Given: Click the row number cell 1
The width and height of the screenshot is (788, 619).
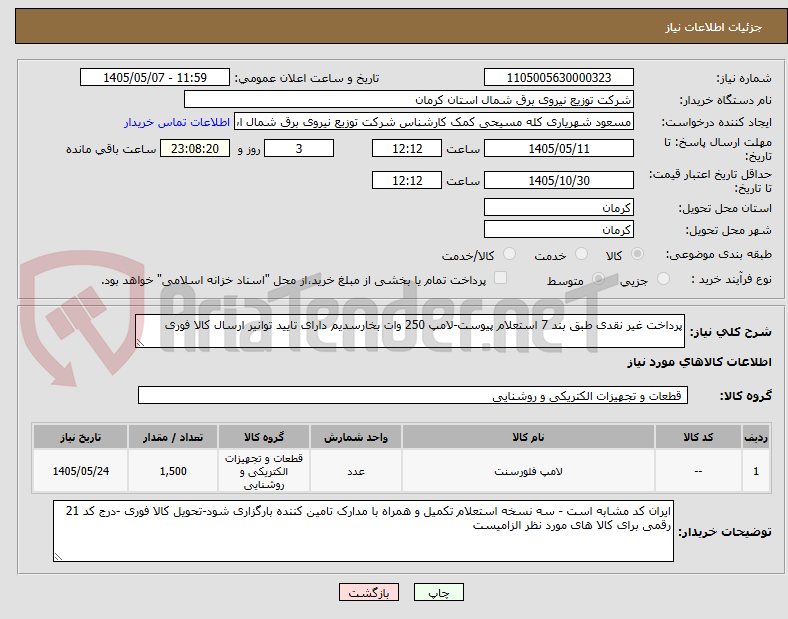Looking at the screenshot, I should tap(756, 471).
